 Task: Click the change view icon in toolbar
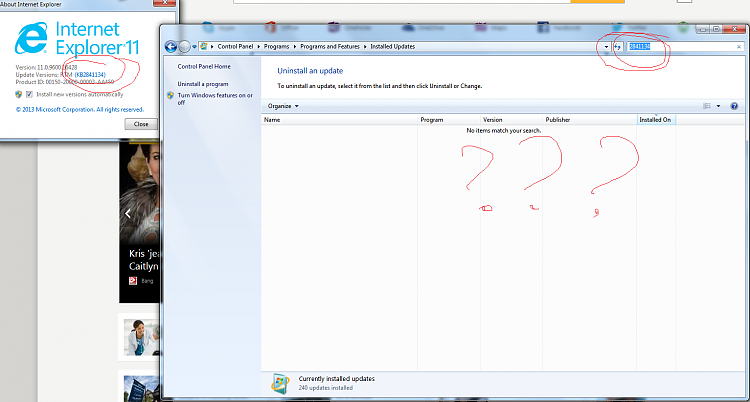pyautogui.click(x=707, y=106)
